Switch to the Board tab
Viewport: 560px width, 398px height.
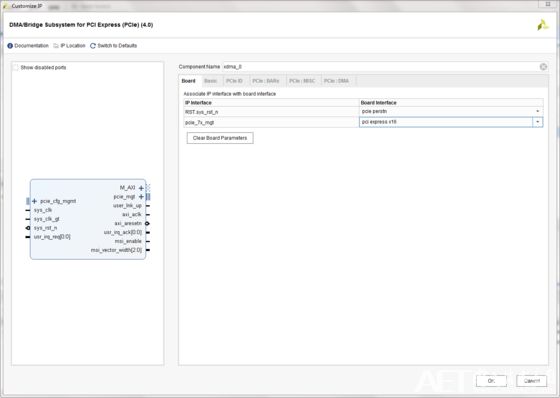click(189, 81)
